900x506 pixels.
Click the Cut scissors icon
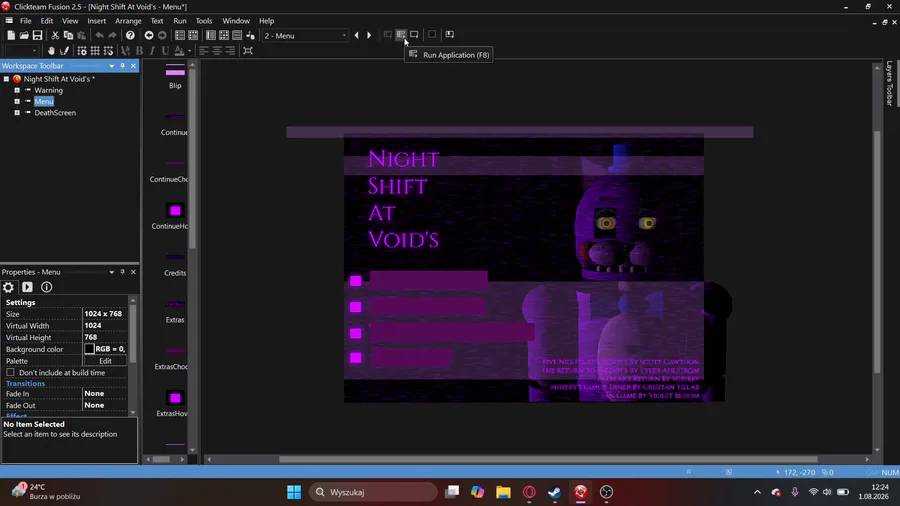(55, 36)
